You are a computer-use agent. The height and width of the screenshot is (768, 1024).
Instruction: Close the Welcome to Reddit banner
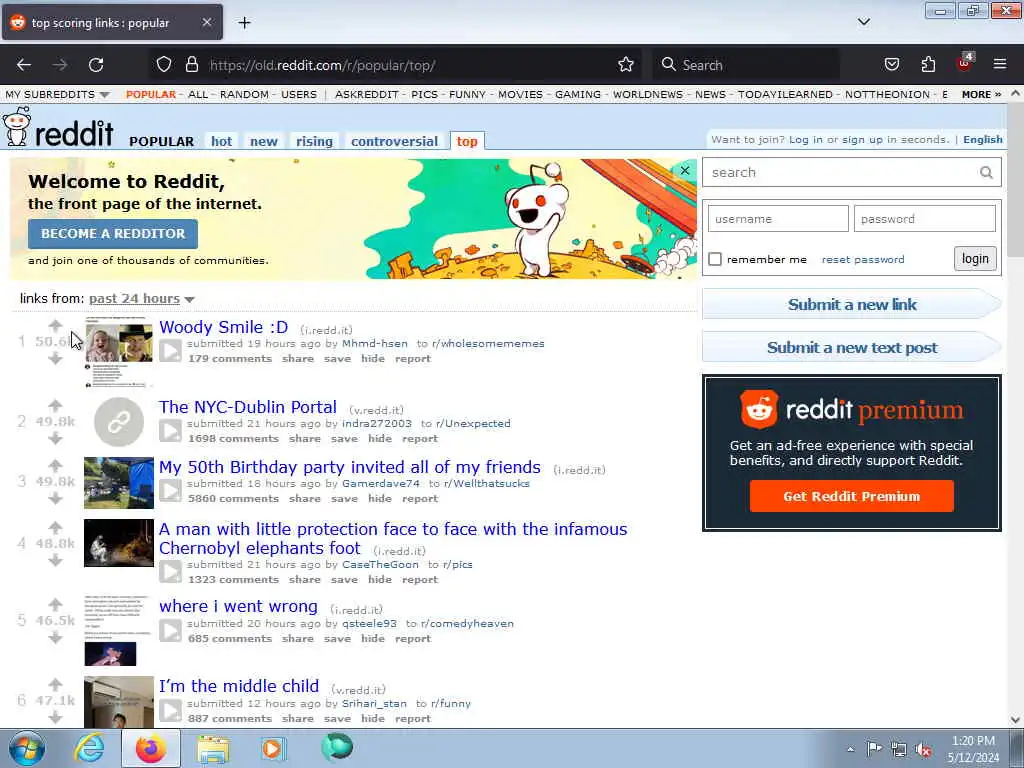pyautogui.click(x=684, y=170)
